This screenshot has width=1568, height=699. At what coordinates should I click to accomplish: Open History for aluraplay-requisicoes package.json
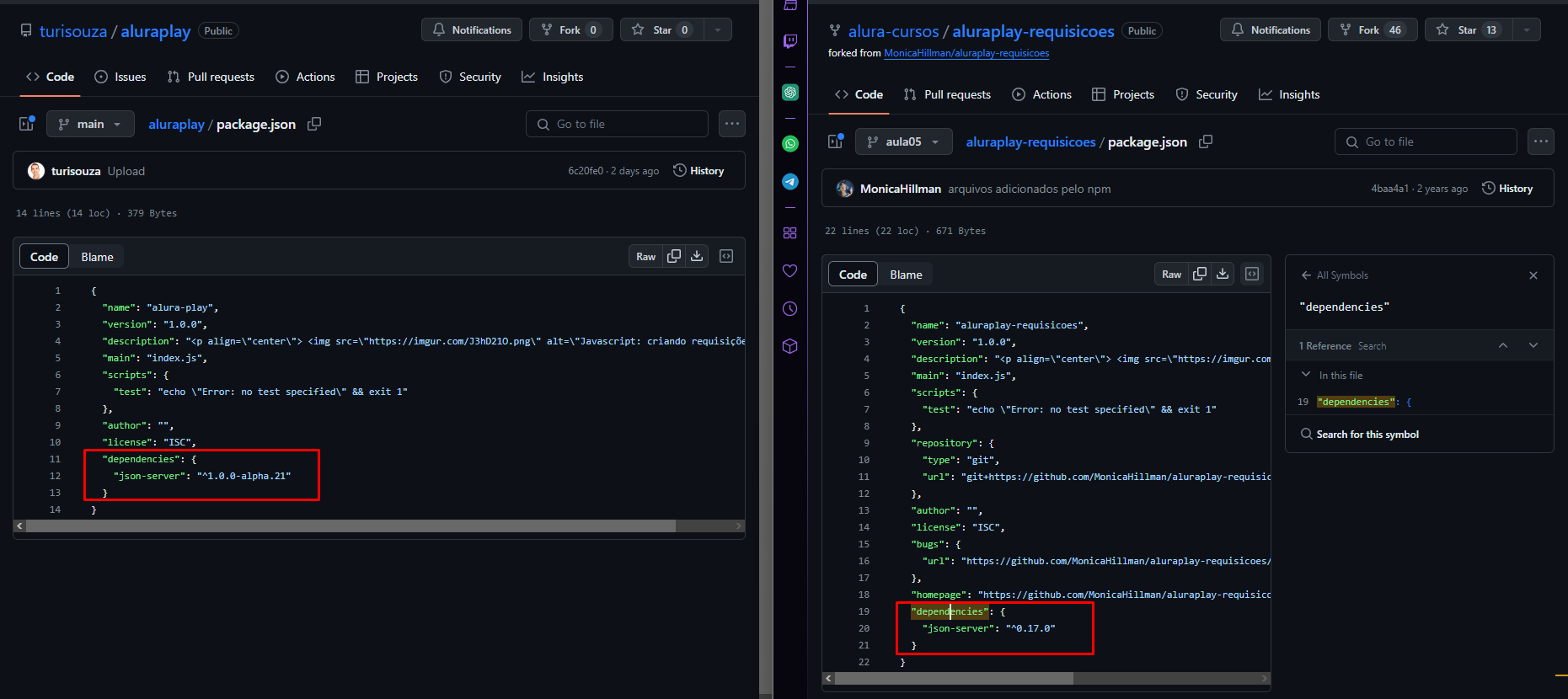pos(1507,189)
